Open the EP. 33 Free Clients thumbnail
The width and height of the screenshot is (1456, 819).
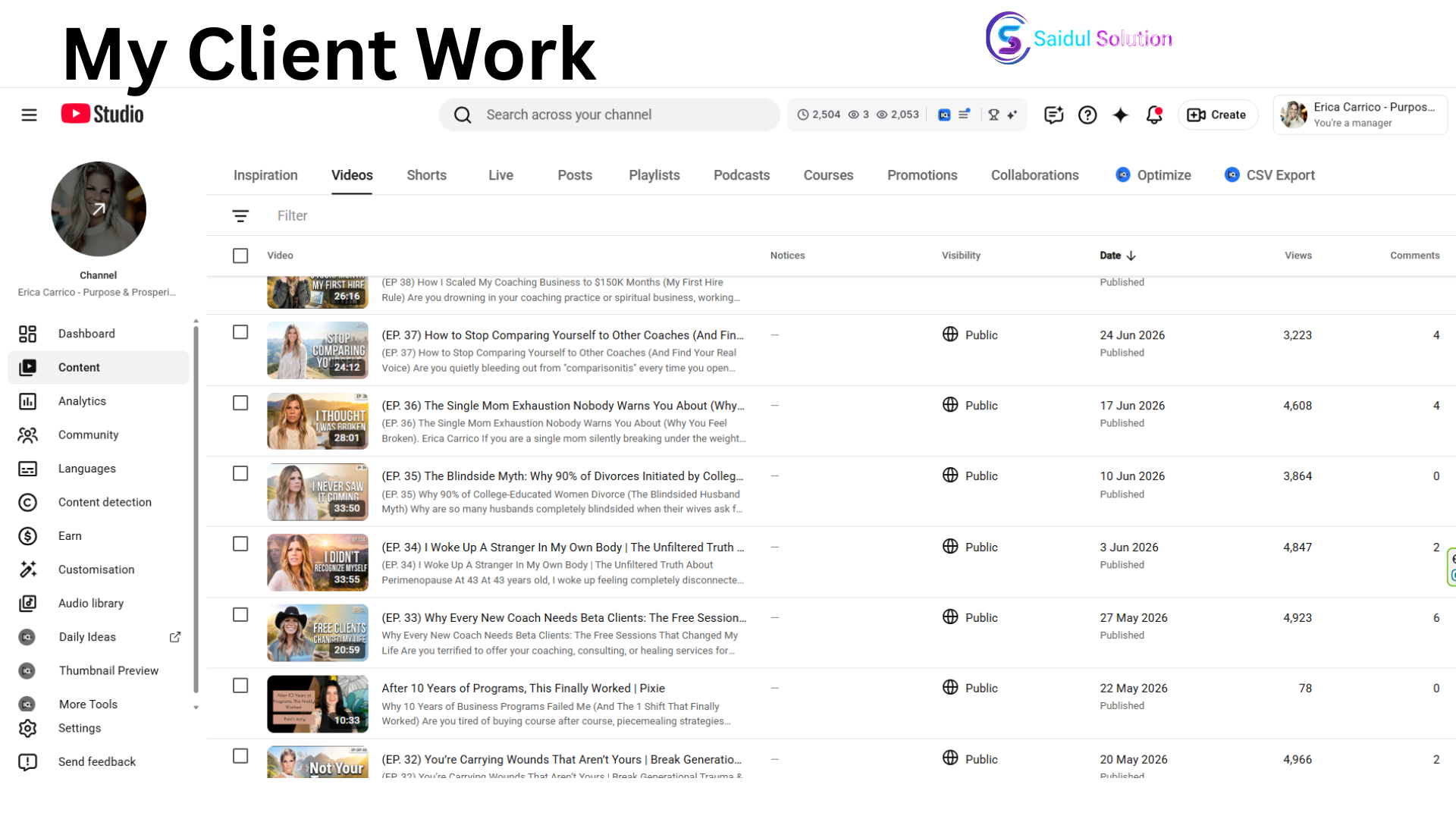(318, 633)
